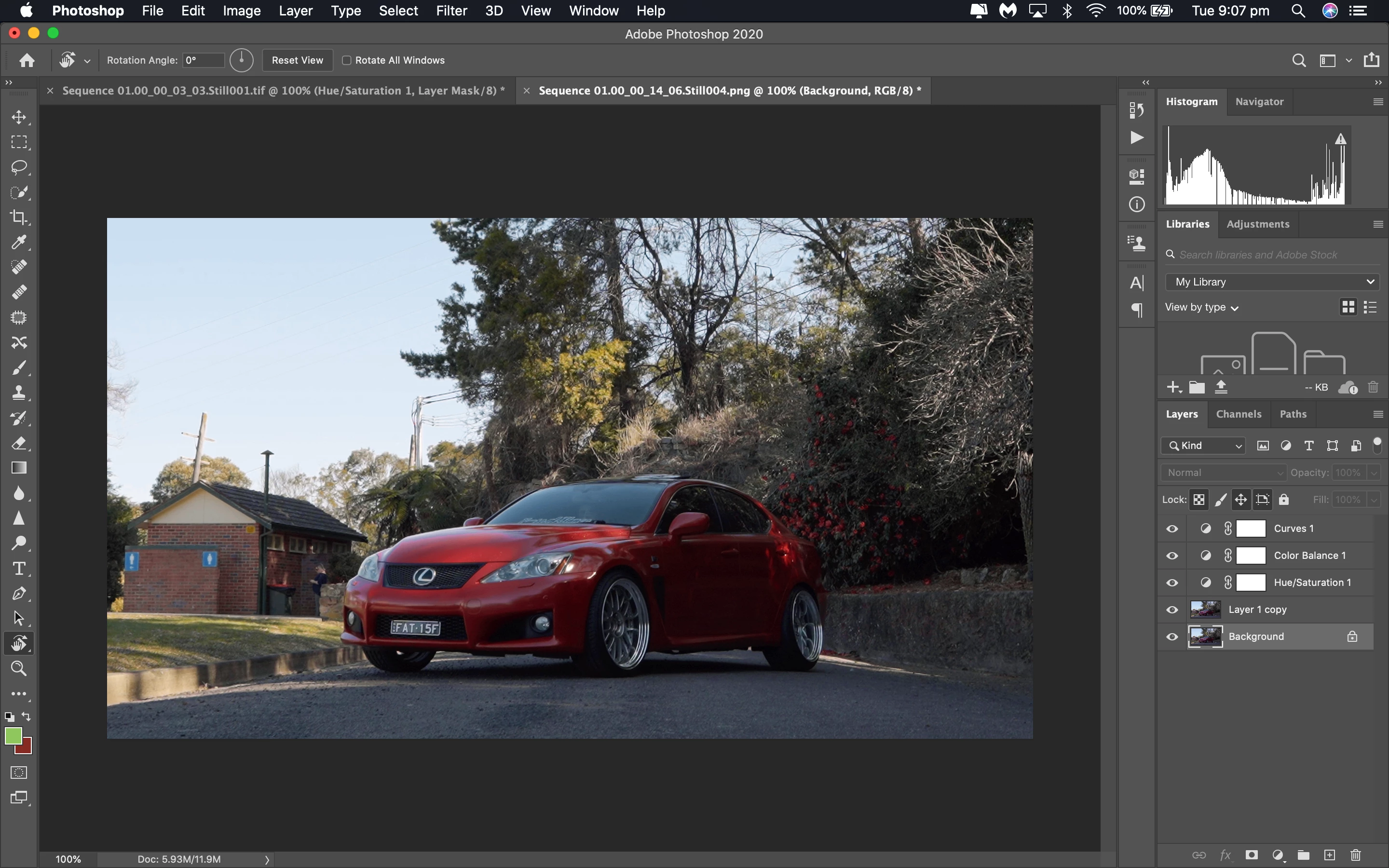
Task: Enable Rotate All Windows checkbox
Action: [347, 60]
